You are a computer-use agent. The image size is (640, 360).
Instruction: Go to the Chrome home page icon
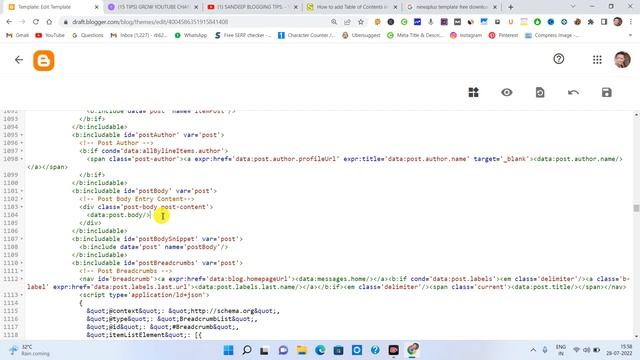[x=49, y=22]
